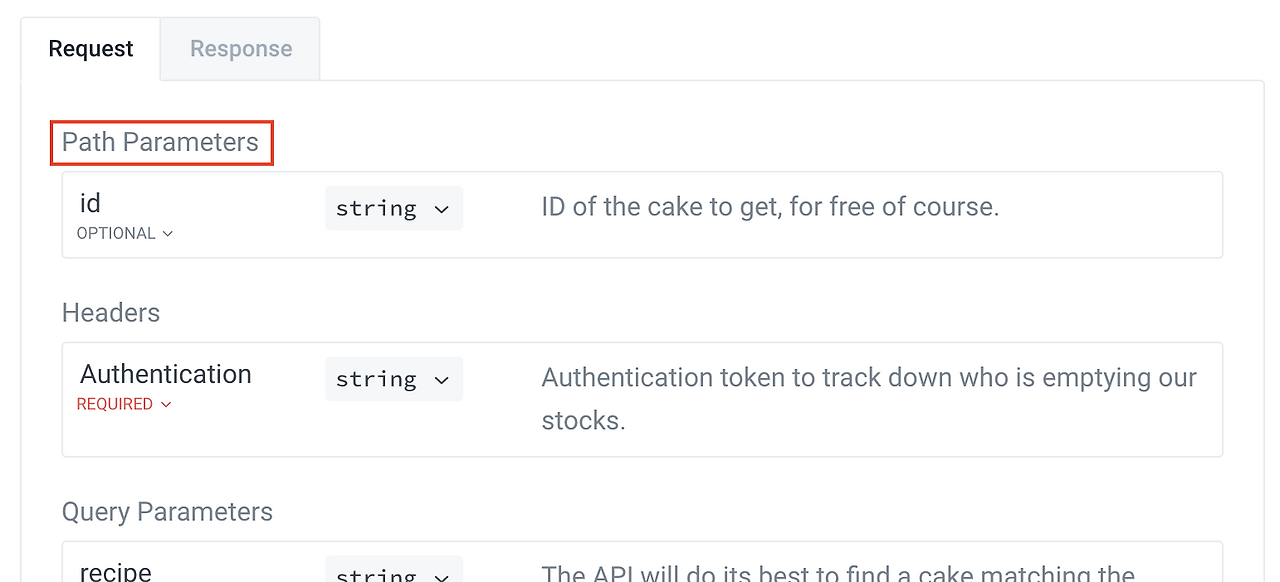The width and height of the screenshot is (1280, 582).
Task: Click the chevron arrow in id's type selector
Action: 441,209
